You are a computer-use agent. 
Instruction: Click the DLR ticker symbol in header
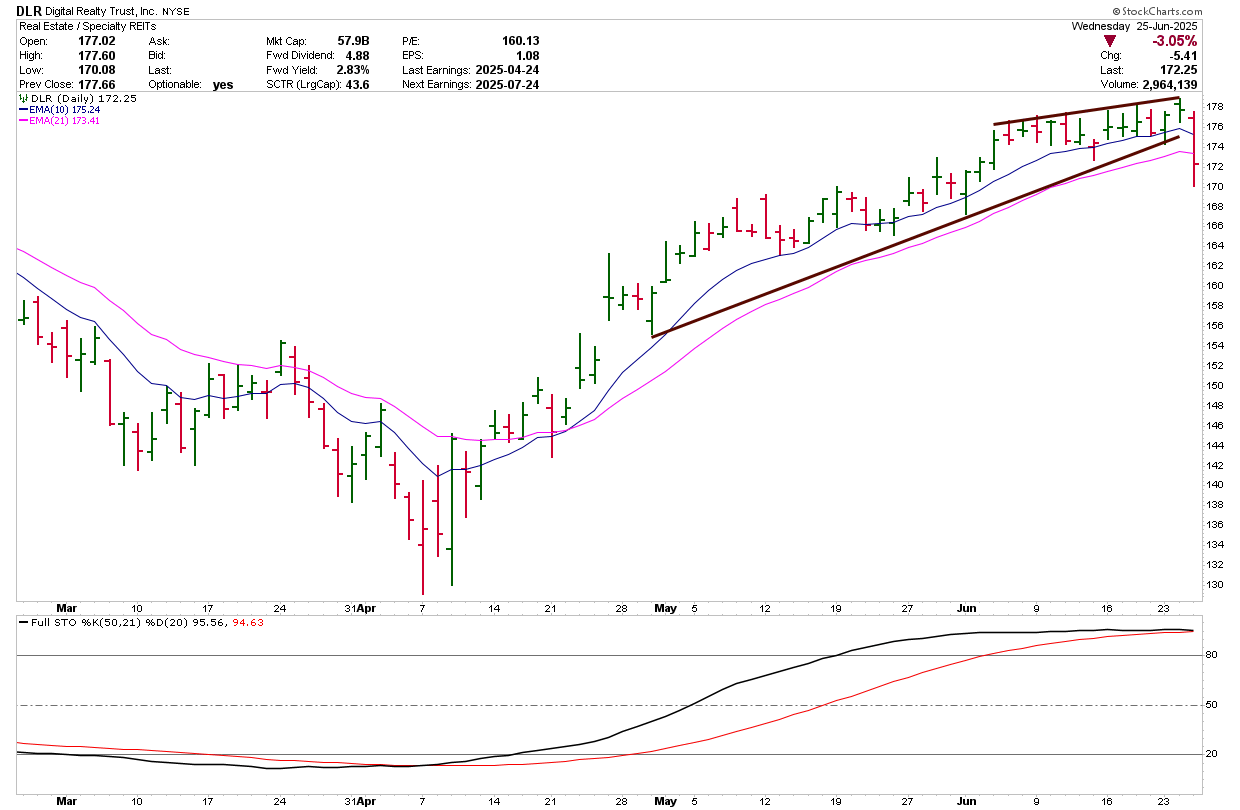tap(29, 11)
